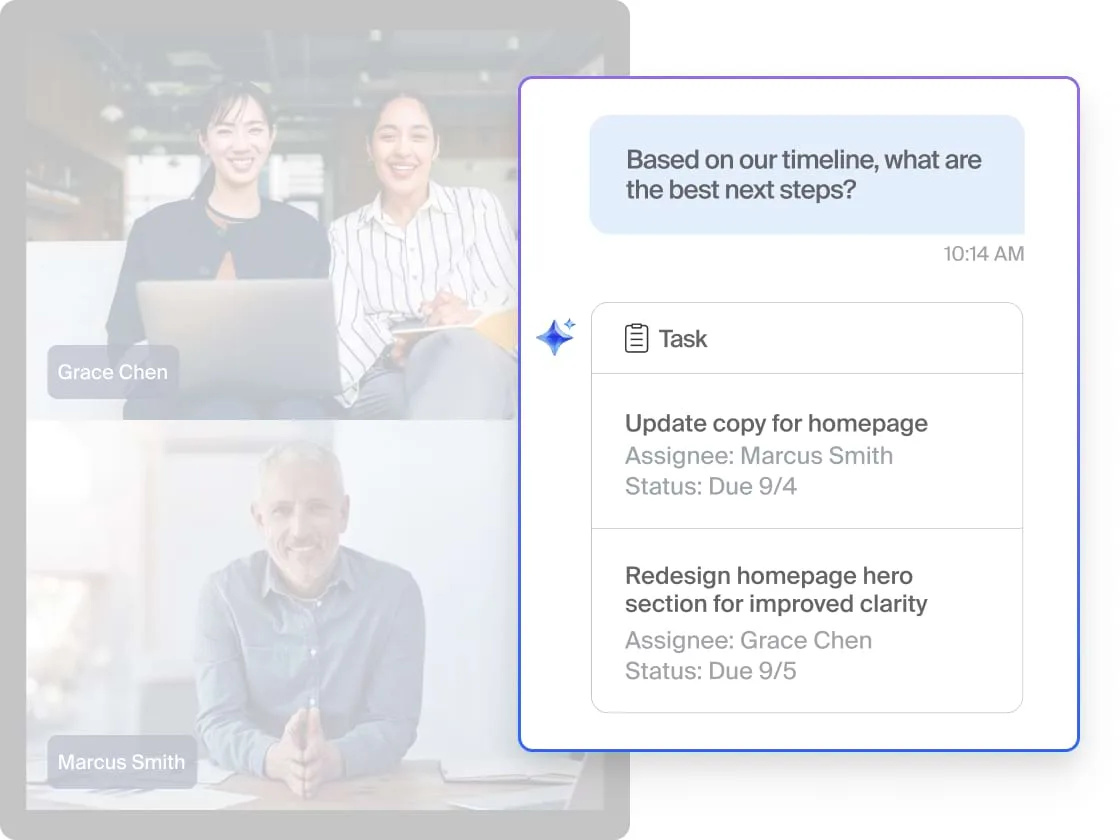Select the "Status: Due 9/5" line
Viewport: 1120px width, 840px height.
(x=710, y=670)
